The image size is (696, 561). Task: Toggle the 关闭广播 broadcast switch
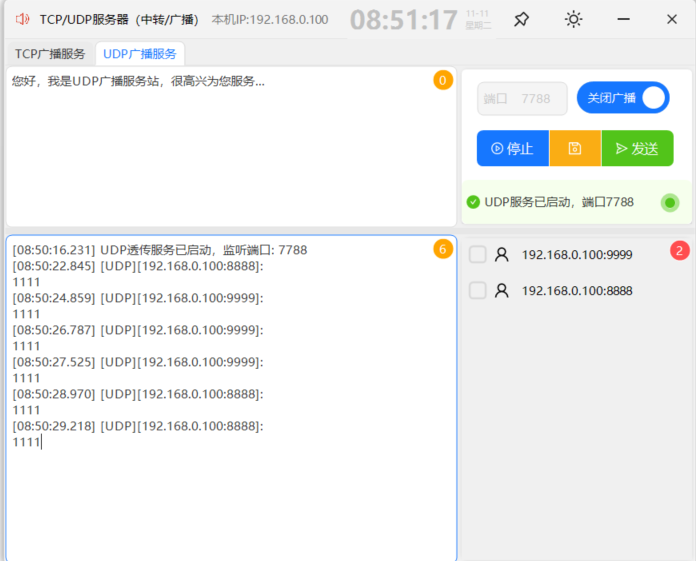coord(623,98)
